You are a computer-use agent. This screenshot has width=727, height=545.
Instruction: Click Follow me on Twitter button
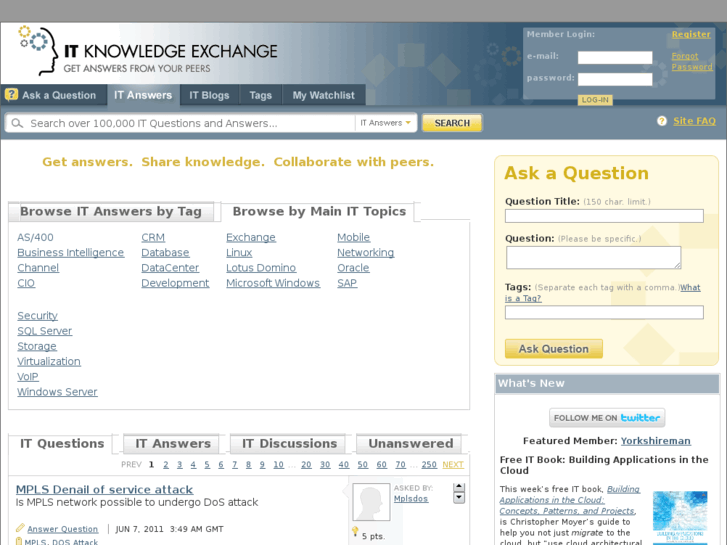pyautogui.click(x=607, y=417)
